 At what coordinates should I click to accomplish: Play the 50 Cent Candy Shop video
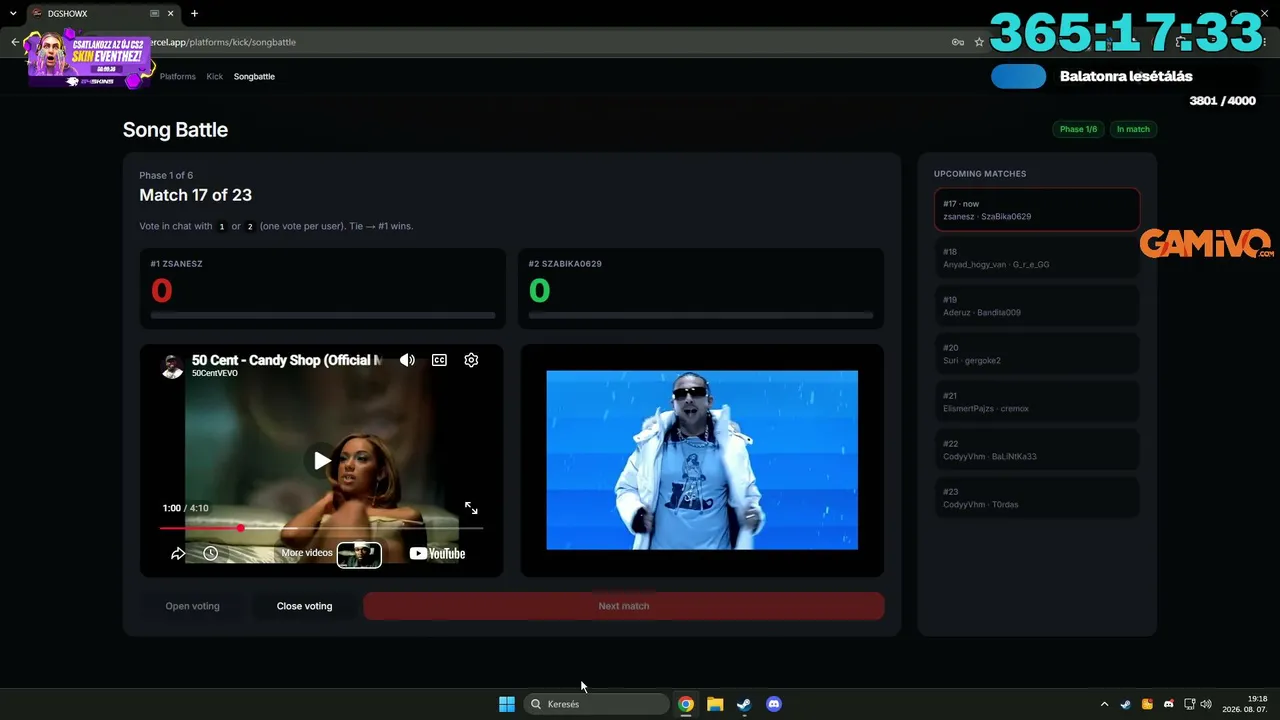click(x=321, y=460)
